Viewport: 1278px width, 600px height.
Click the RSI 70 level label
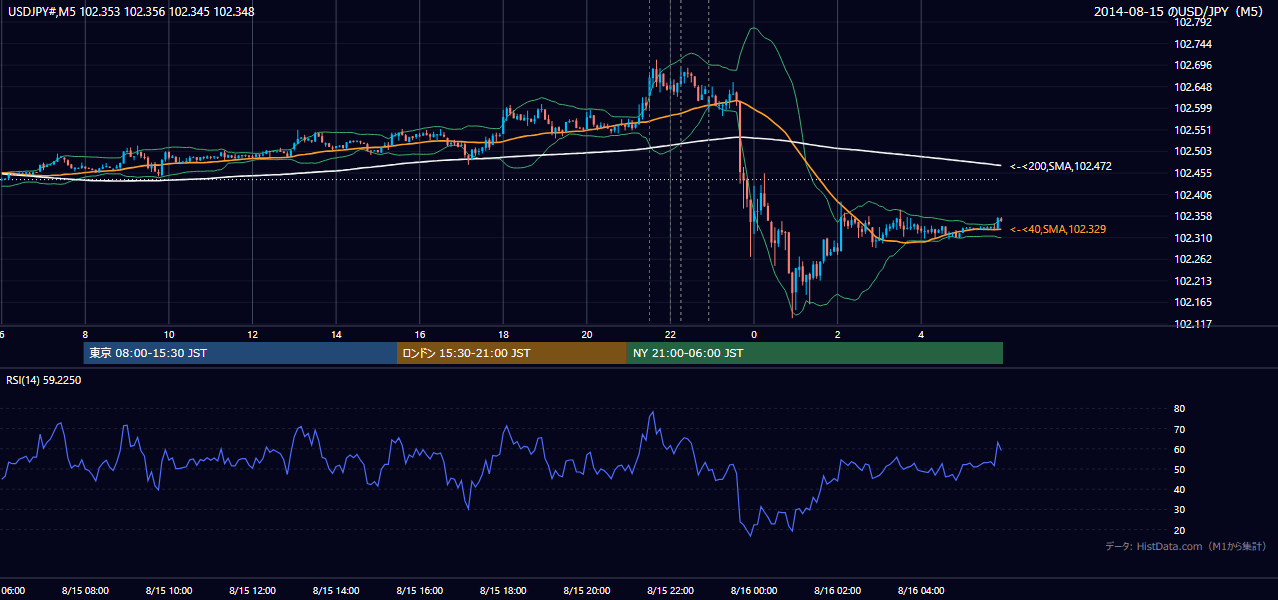(1179, 429)
